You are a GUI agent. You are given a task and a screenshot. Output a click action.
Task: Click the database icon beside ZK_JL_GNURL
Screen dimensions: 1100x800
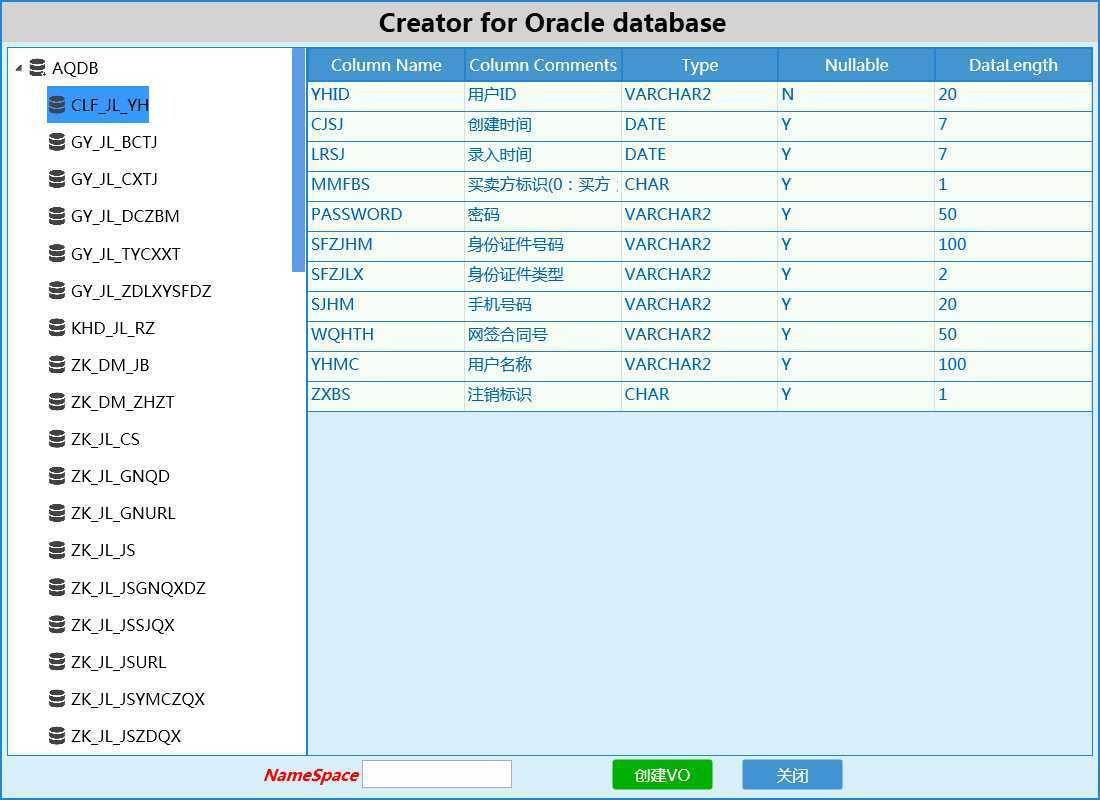pyautogui.click(x=57, y=513)
